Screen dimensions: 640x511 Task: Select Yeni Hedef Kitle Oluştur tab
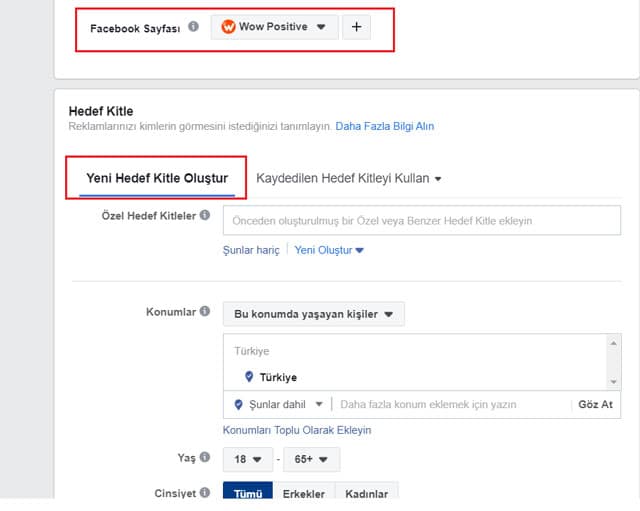[x=157, y=178]
